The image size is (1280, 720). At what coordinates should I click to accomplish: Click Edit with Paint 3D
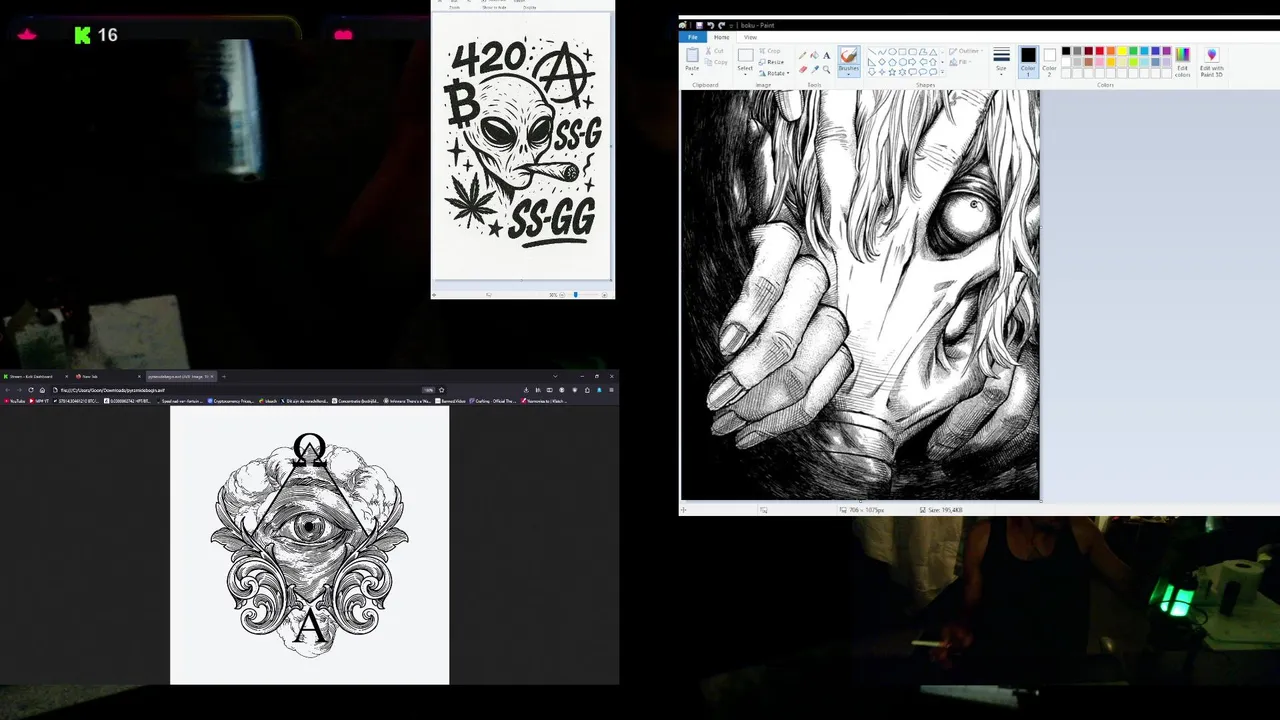pos(1211,60)
